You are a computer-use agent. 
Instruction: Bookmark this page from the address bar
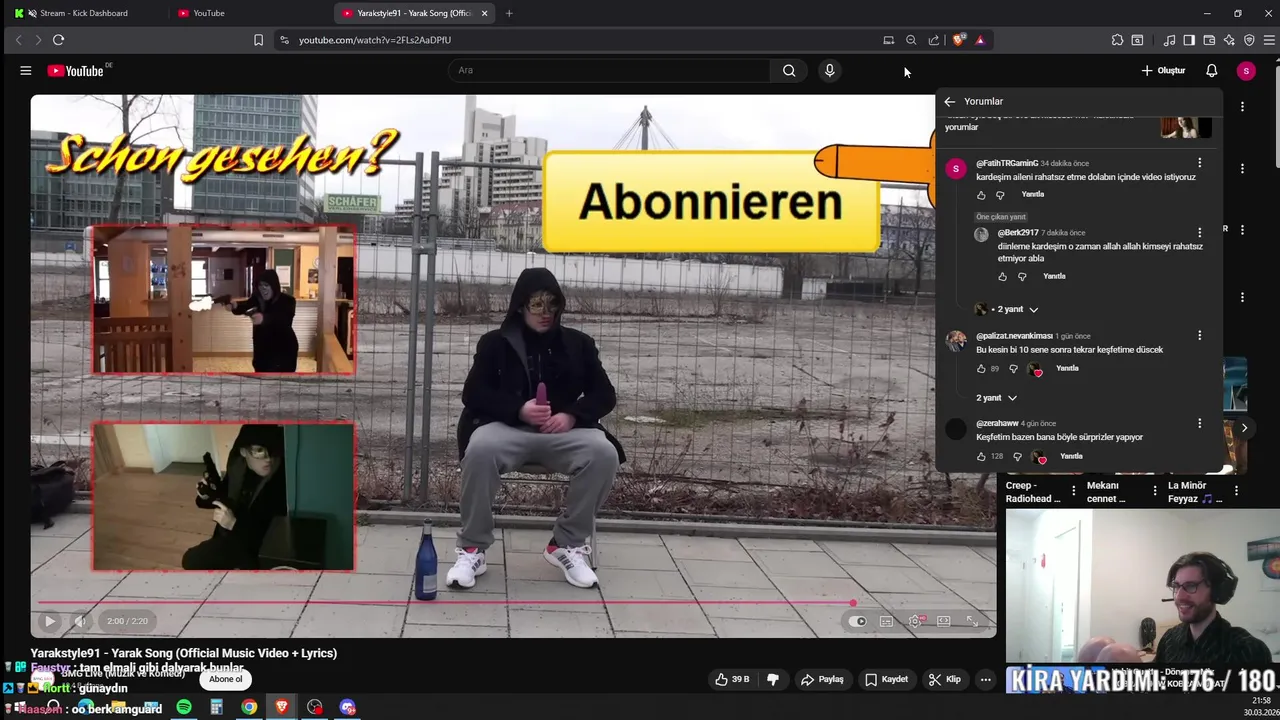(258, 40)
